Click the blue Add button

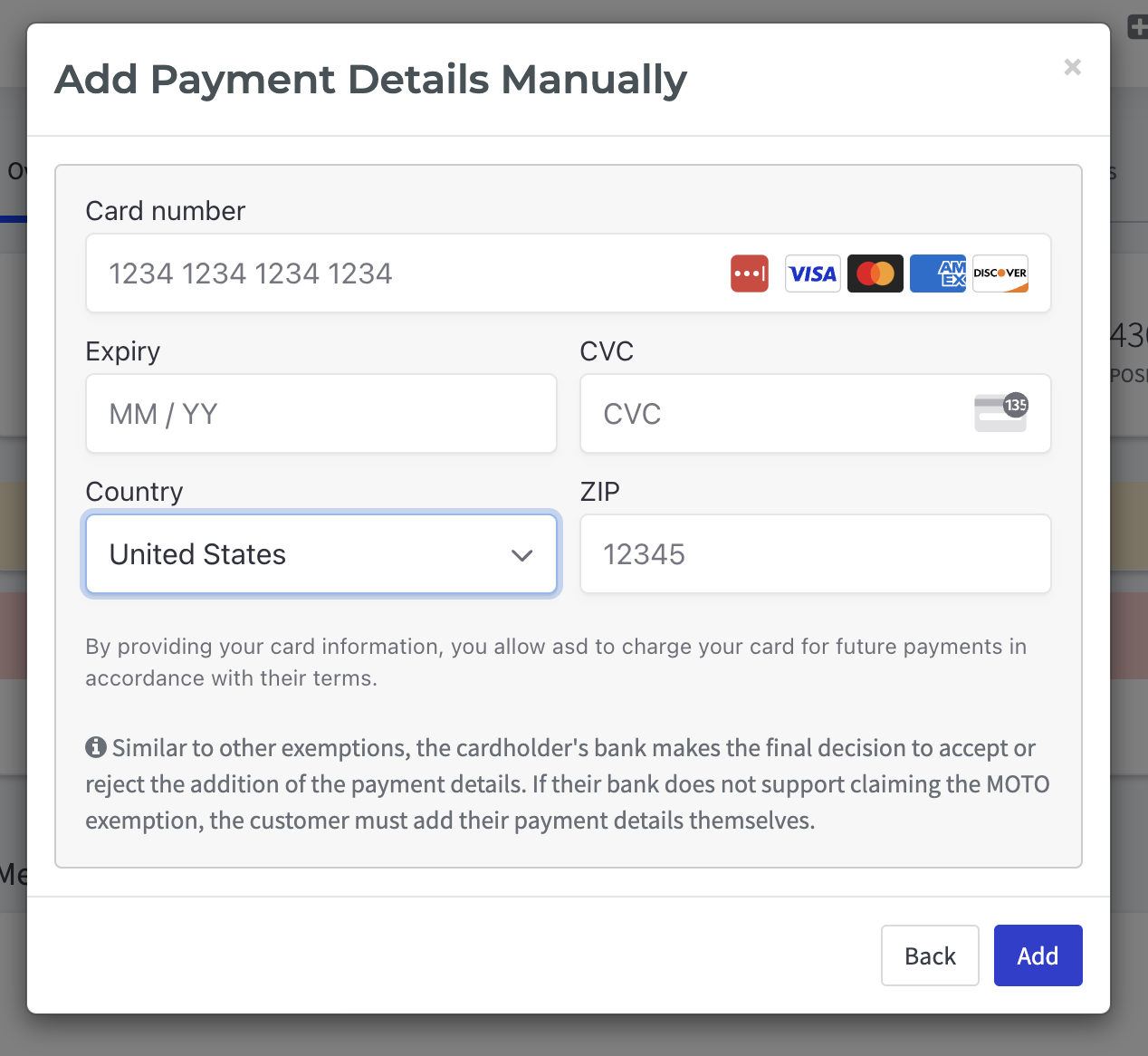pyautogui.click(x=1038, y=955)
